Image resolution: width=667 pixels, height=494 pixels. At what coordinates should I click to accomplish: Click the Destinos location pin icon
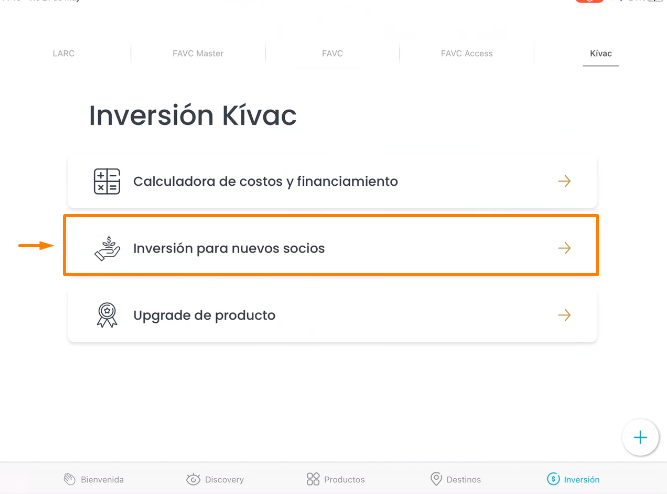coord(436,479)
